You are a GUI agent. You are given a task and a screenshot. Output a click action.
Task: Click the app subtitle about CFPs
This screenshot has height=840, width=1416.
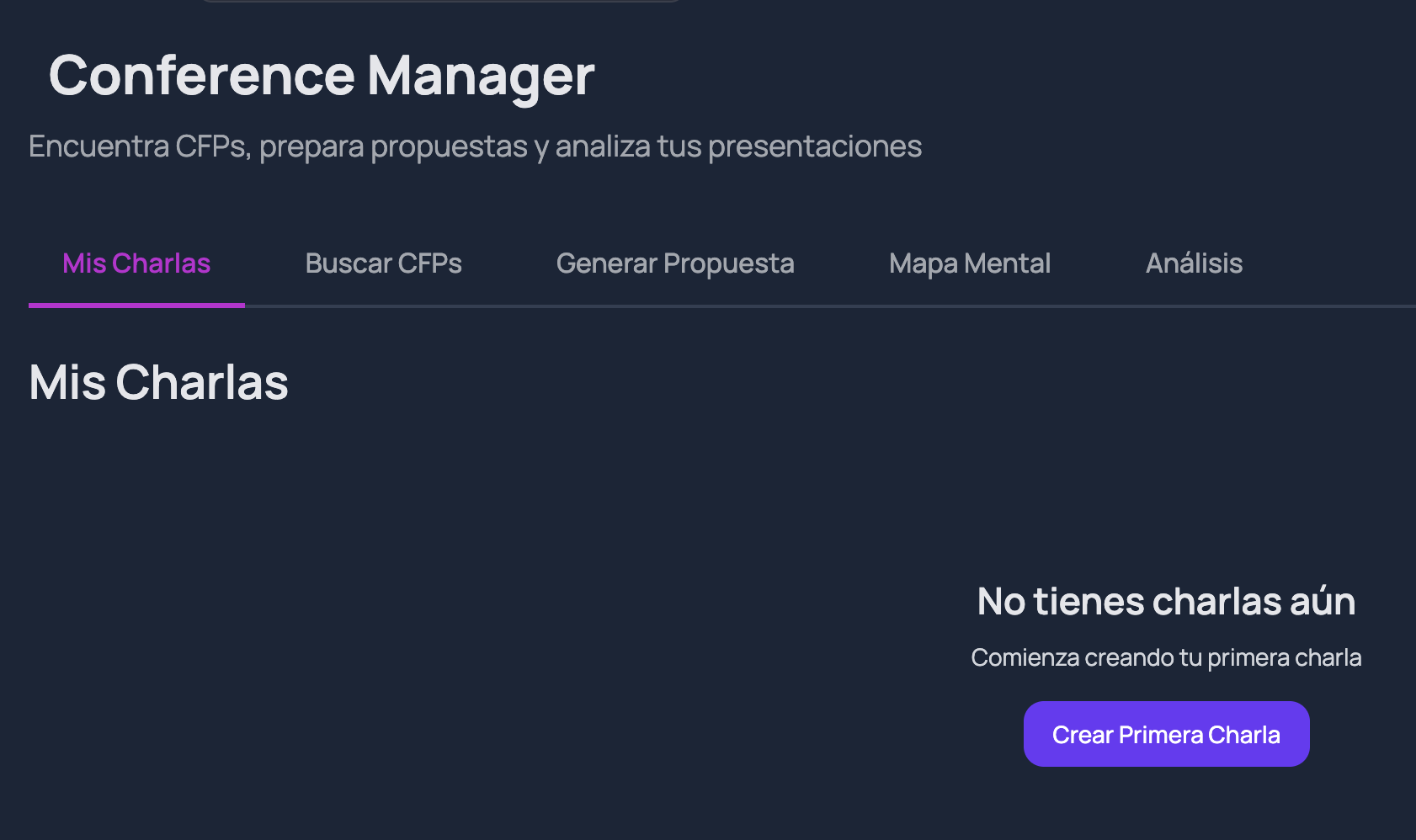(x=476, y=146)
